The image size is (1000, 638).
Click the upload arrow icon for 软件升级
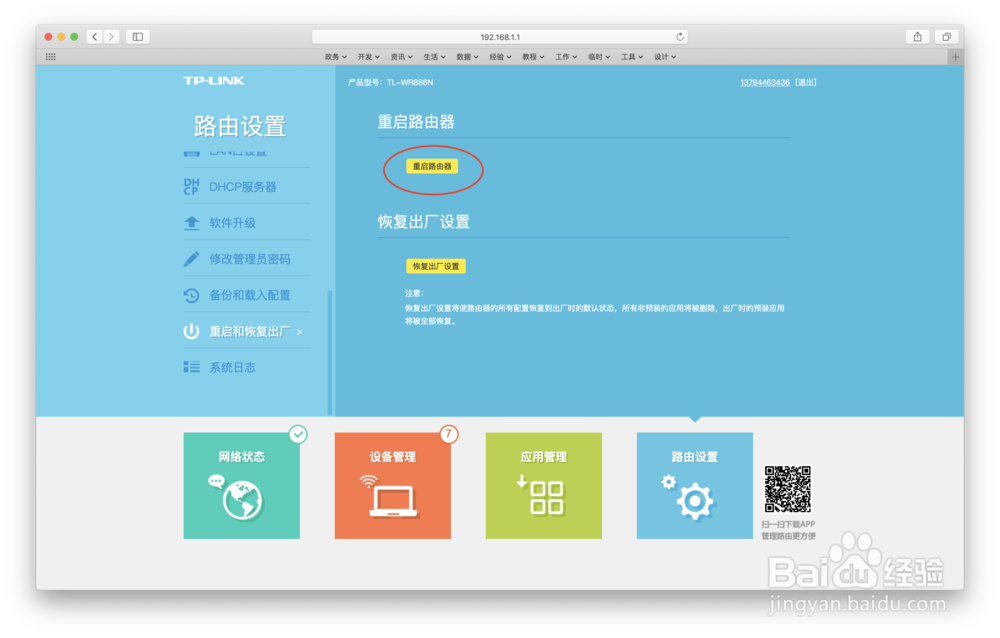pos(191,223)
